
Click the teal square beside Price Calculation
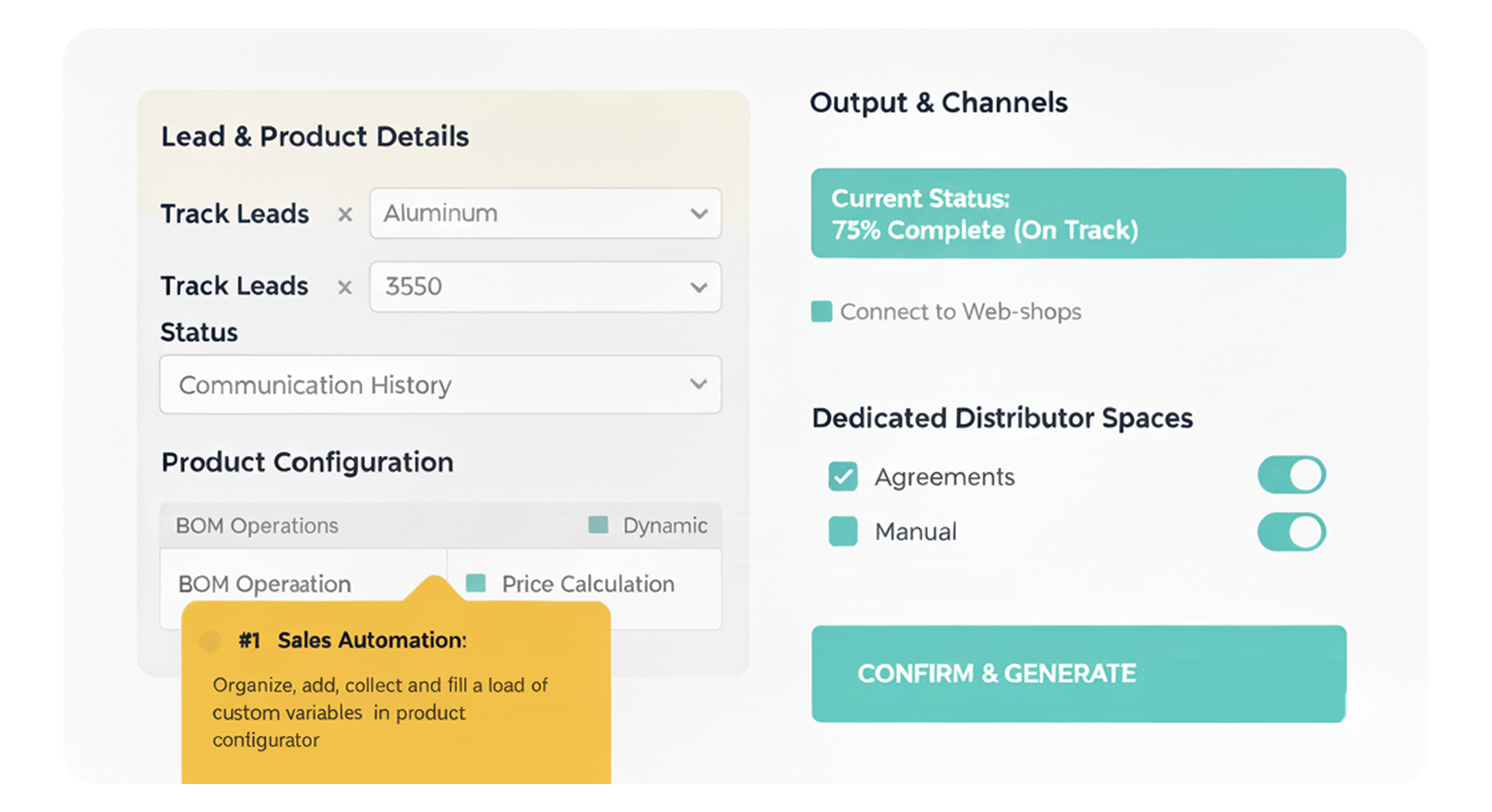(475, 583)
